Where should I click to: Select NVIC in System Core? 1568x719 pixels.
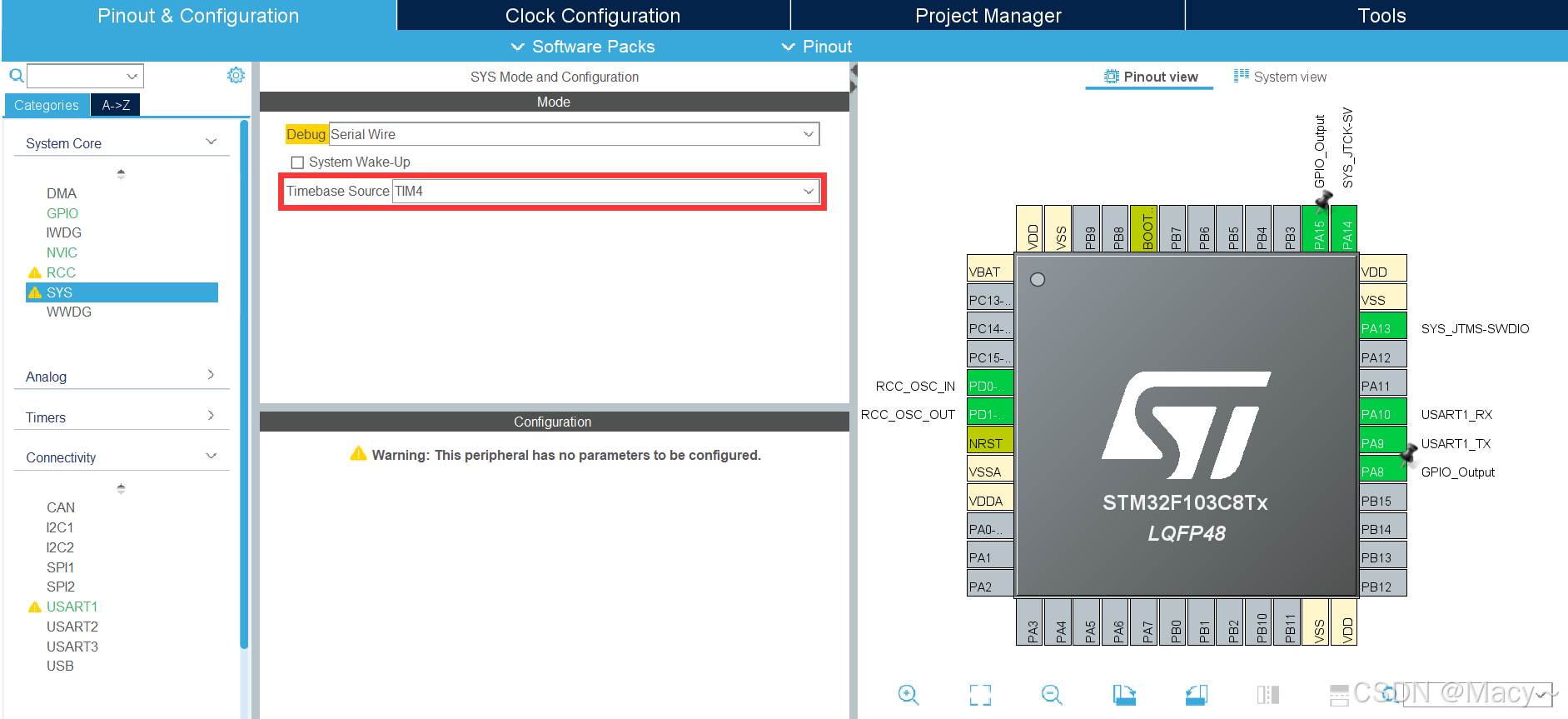pos(62,252)
